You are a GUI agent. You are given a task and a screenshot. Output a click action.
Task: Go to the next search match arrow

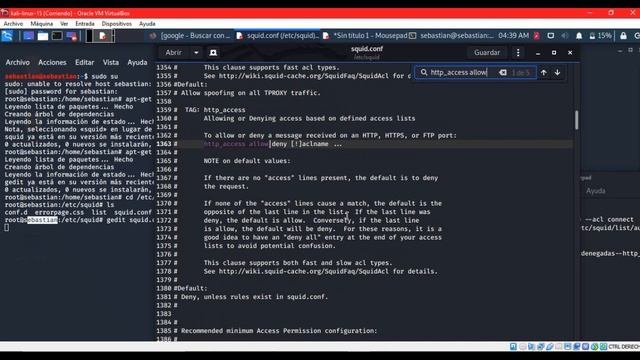click(x=558, y=72)
